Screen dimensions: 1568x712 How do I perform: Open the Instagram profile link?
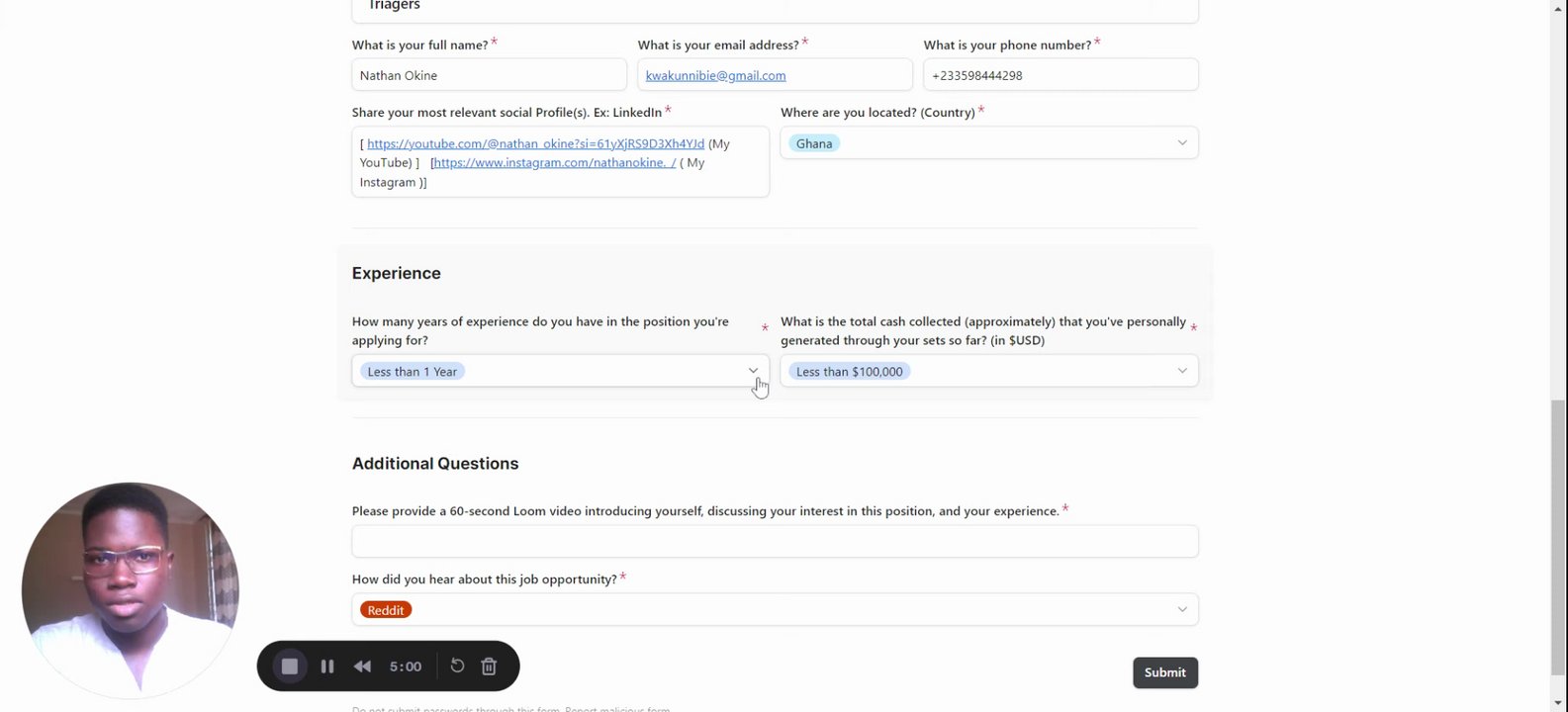click(x=554, y=163)
